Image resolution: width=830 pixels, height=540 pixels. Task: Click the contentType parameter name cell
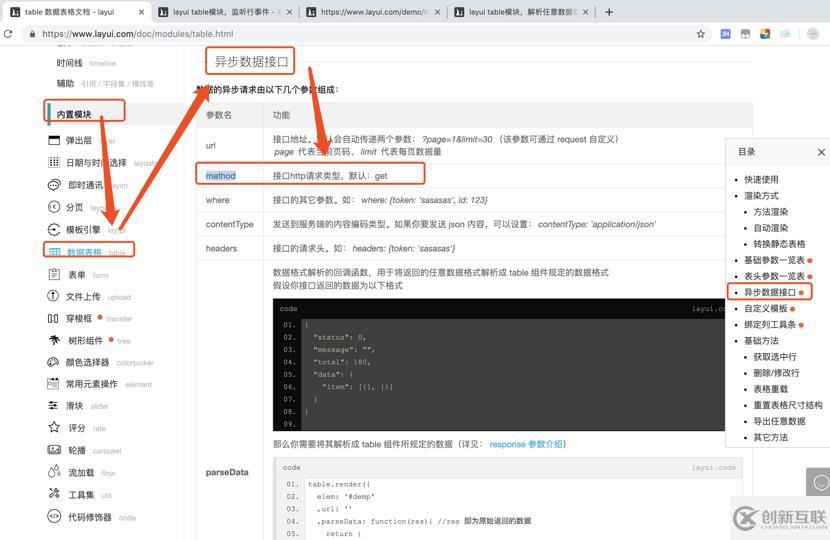[230, 224]
